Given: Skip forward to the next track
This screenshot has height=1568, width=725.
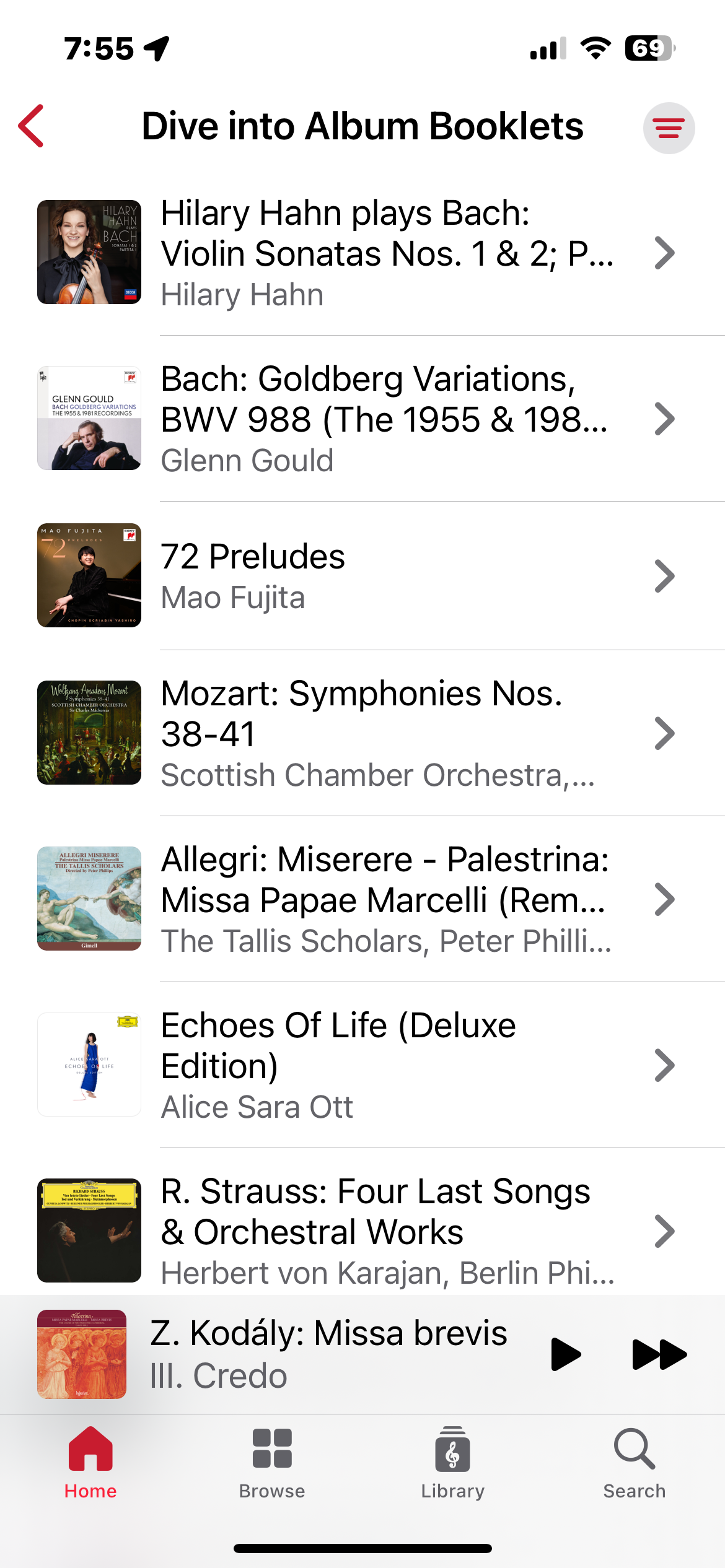Looking at the screenshot, I should click(x=659, y=1354).
